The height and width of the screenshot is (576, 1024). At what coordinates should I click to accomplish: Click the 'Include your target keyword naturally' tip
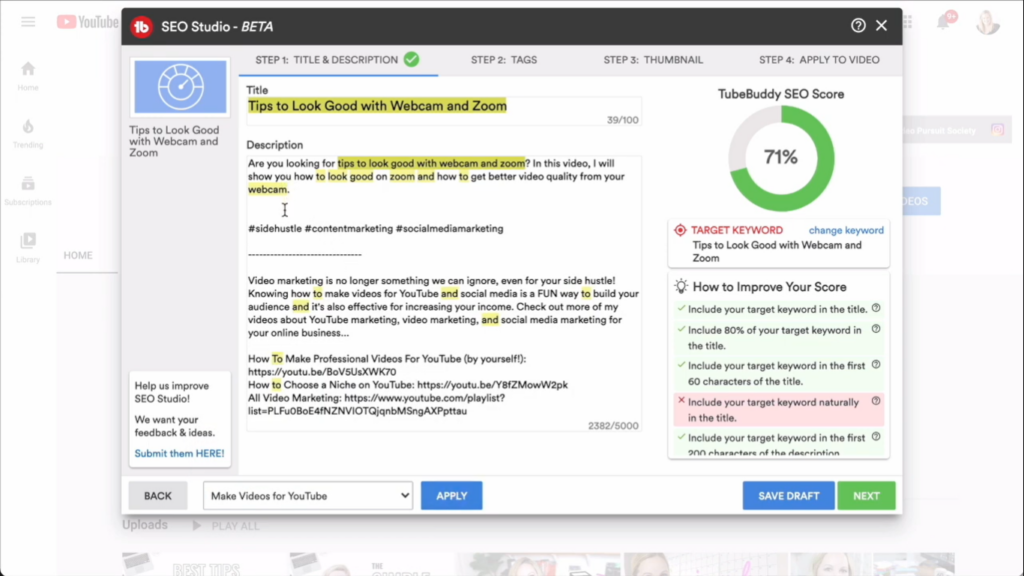778,409
